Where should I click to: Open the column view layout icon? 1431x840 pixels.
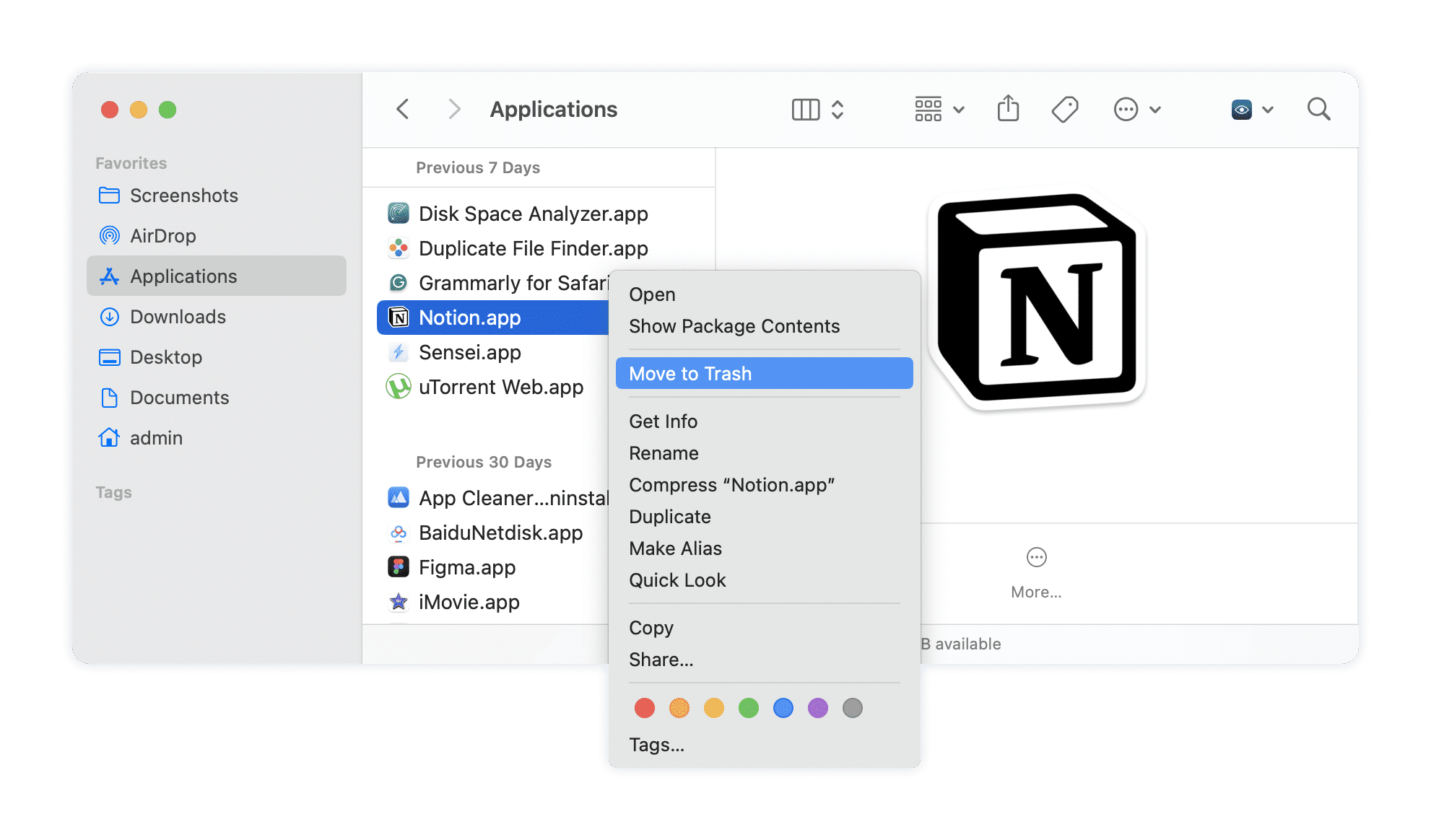(806, 109)
